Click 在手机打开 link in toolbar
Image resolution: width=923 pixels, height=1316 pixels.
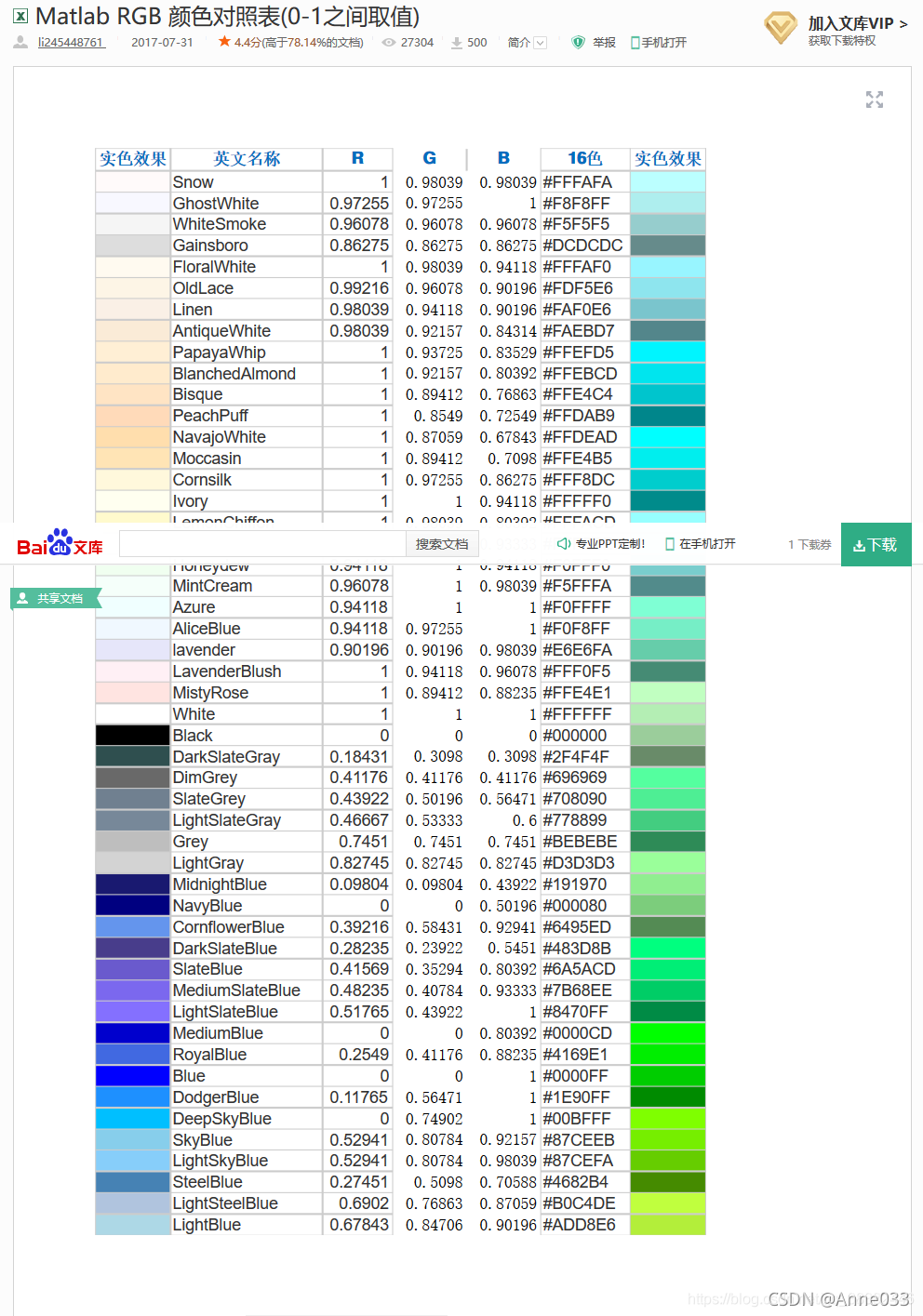tap(701, 544)
